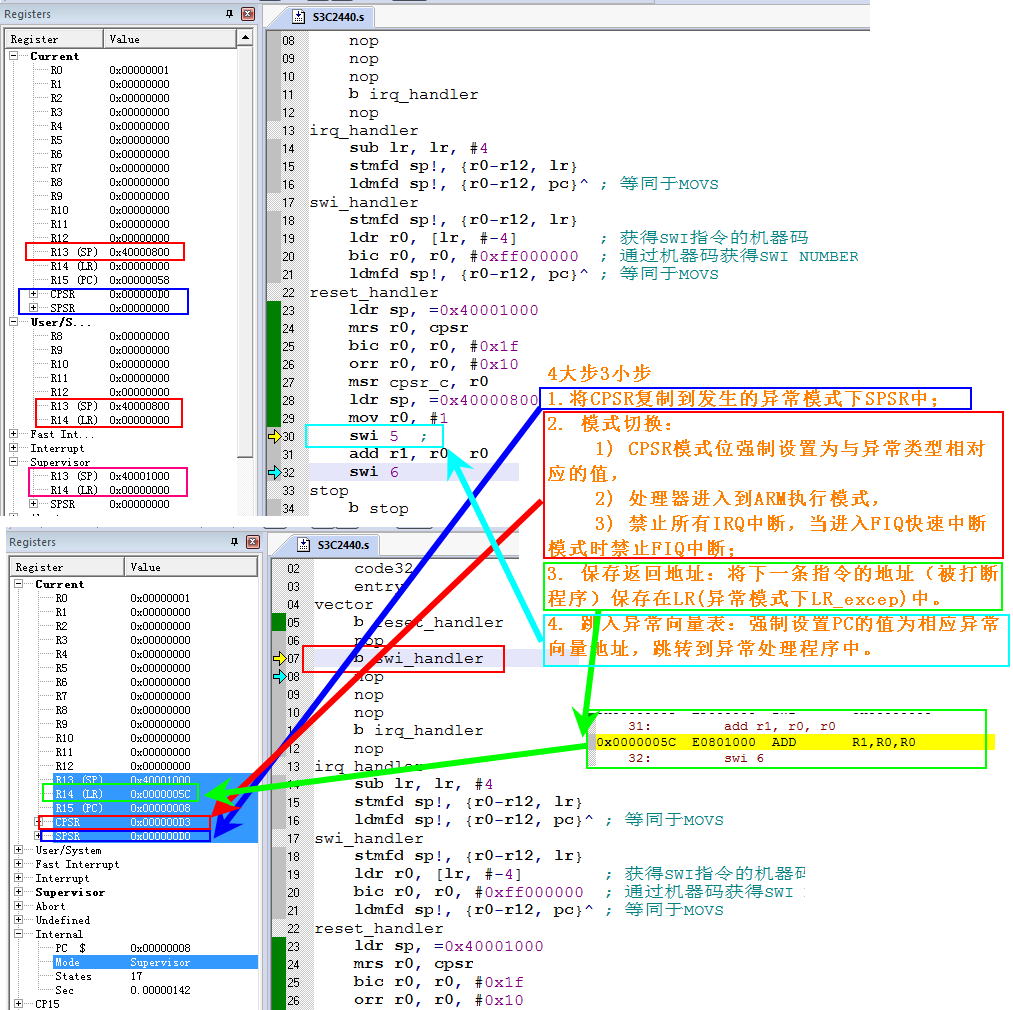This screenshot has width=1013, height=1010.
Task: Select the SPSR row in lower Registers
Action: click(x=155, y=836)
